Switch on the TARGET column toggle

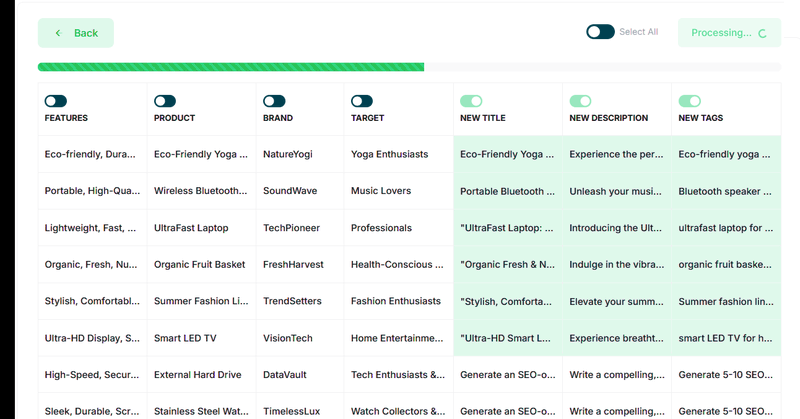(362, 101)
